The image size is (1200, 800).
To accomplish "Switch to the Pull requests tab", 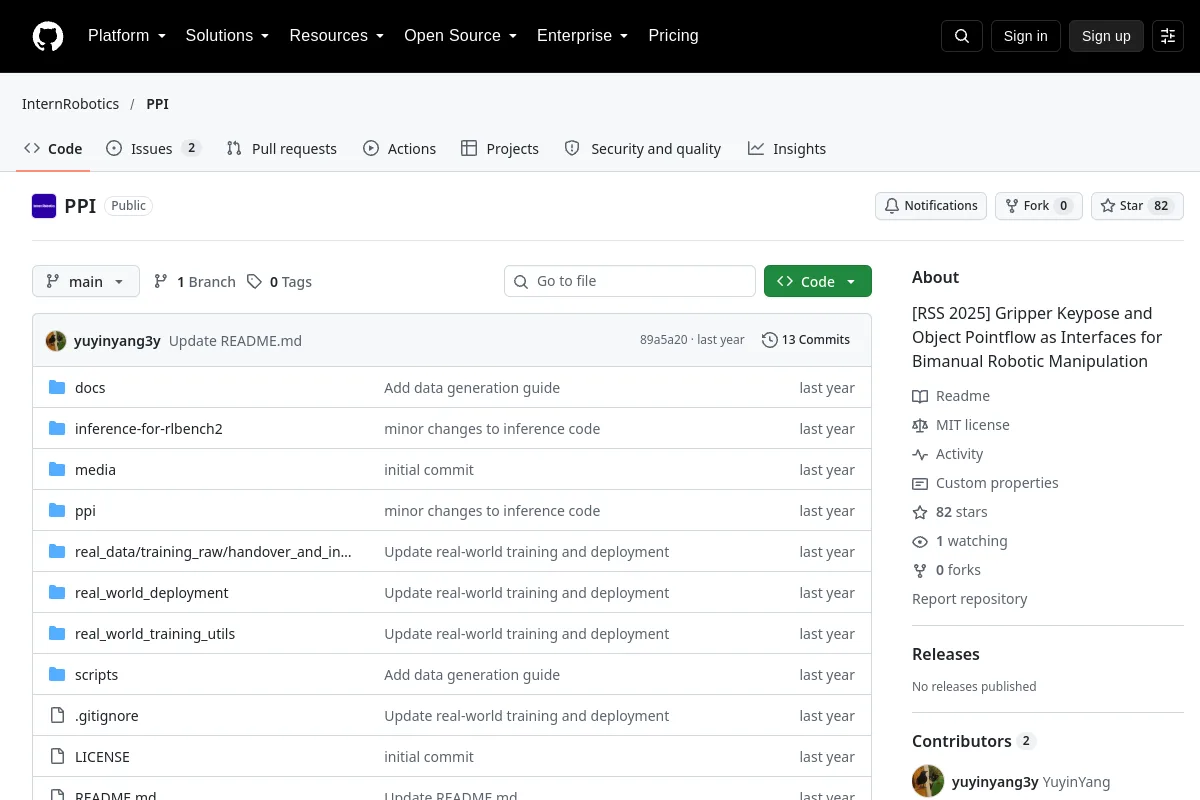I will tap(282, 149).
